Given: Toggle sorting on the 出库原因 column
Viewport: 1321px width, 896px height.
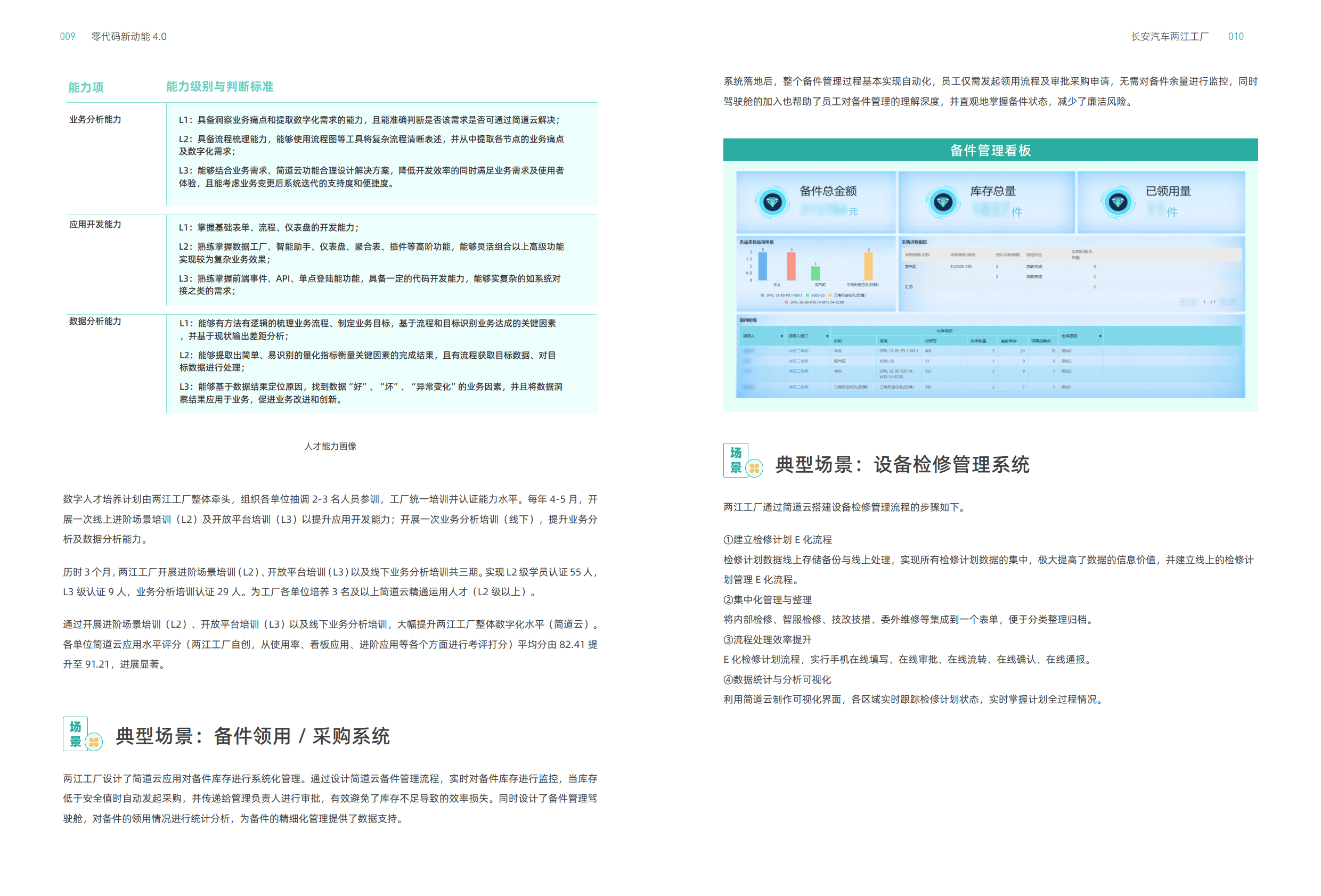Looking at the screenshot, I should point(1100,336).
